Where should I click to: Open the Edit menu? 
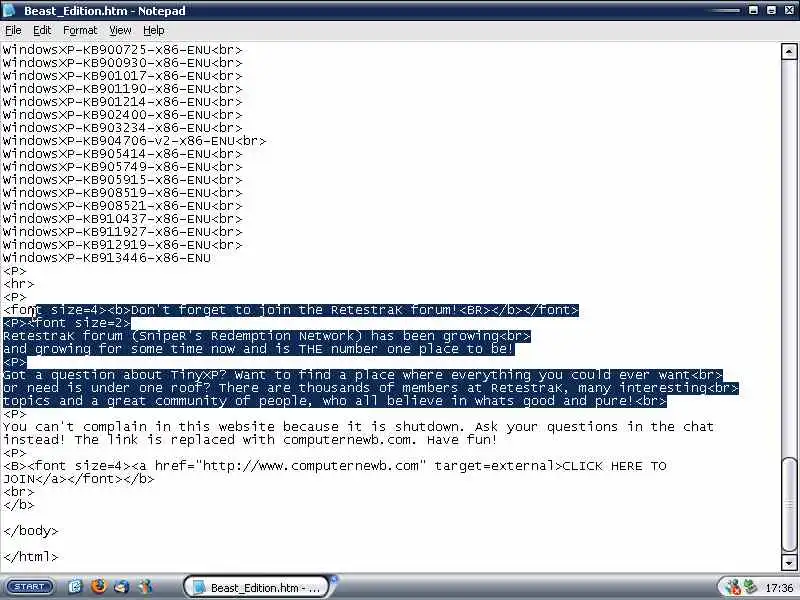[x=42, y=31]
